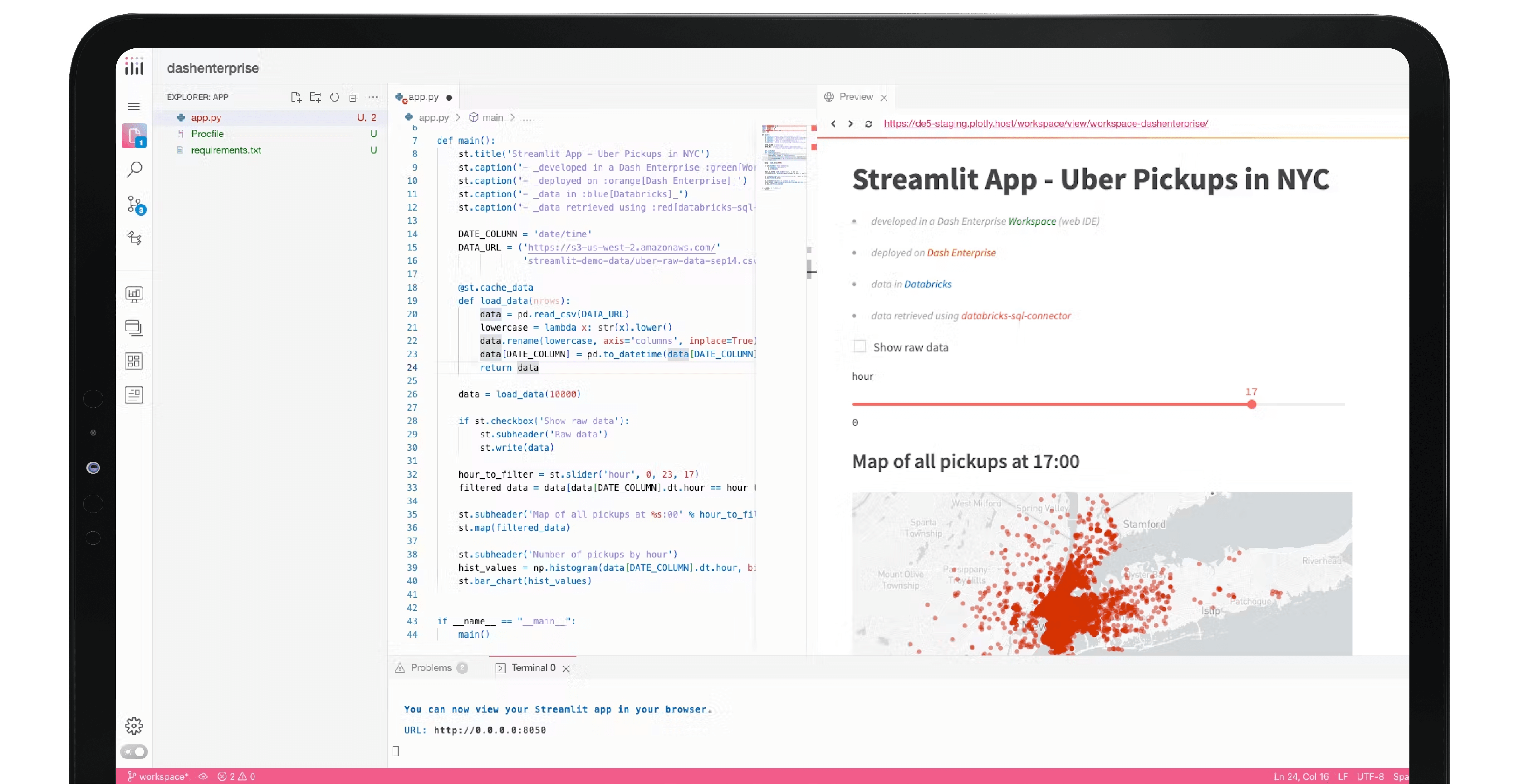The image size is (1519, 784).
Task: Open the de5-staging.plotly.host preview URL
Action: click(1046, 123)
